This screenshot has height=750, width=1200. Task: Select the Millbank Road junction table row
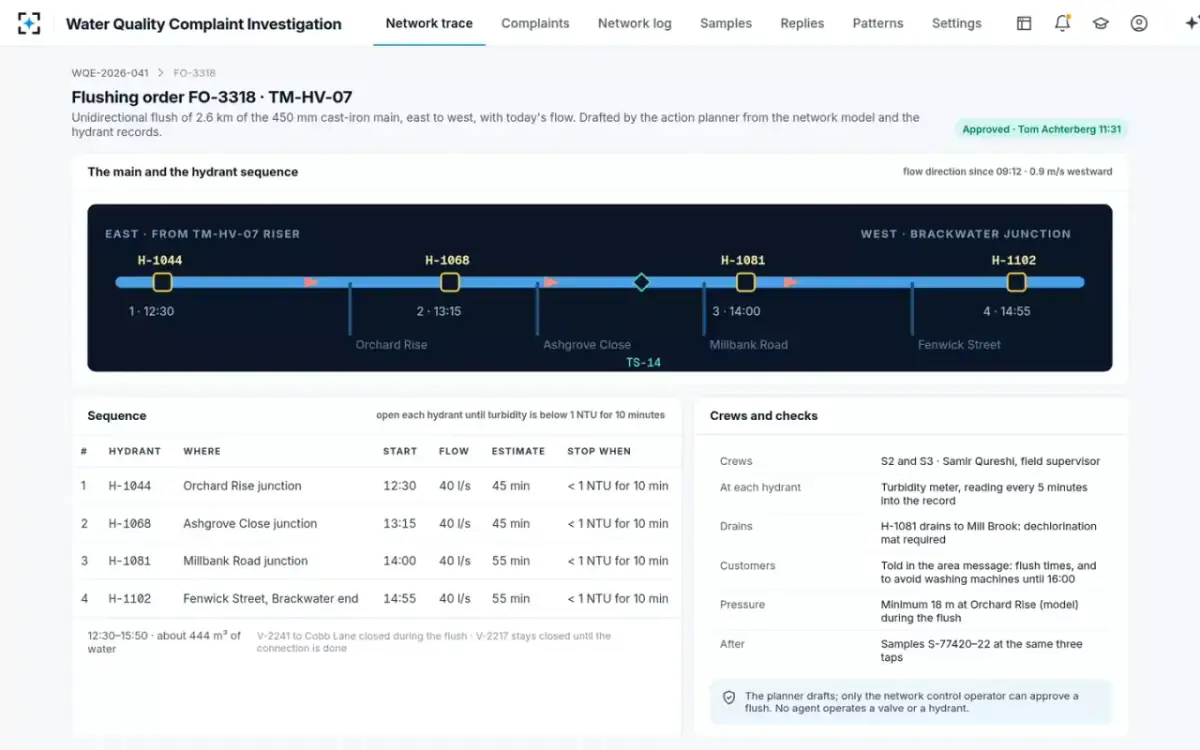point(377,561)
